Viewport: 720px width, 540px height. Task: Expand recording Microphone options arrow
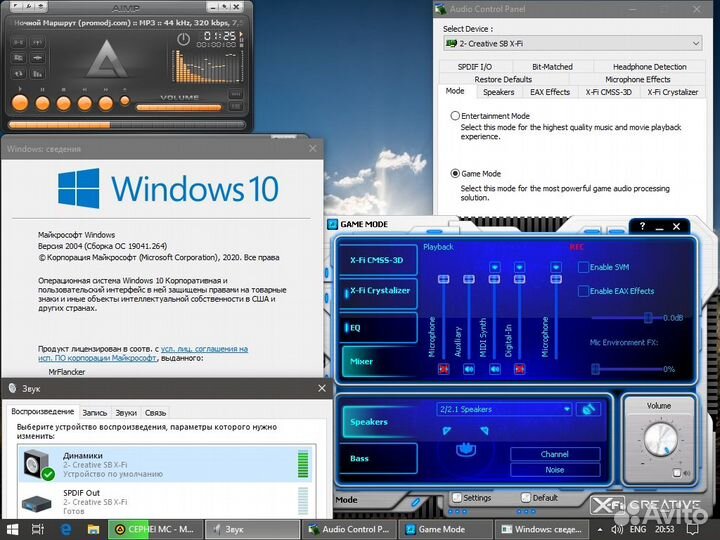tap(556, 267)
